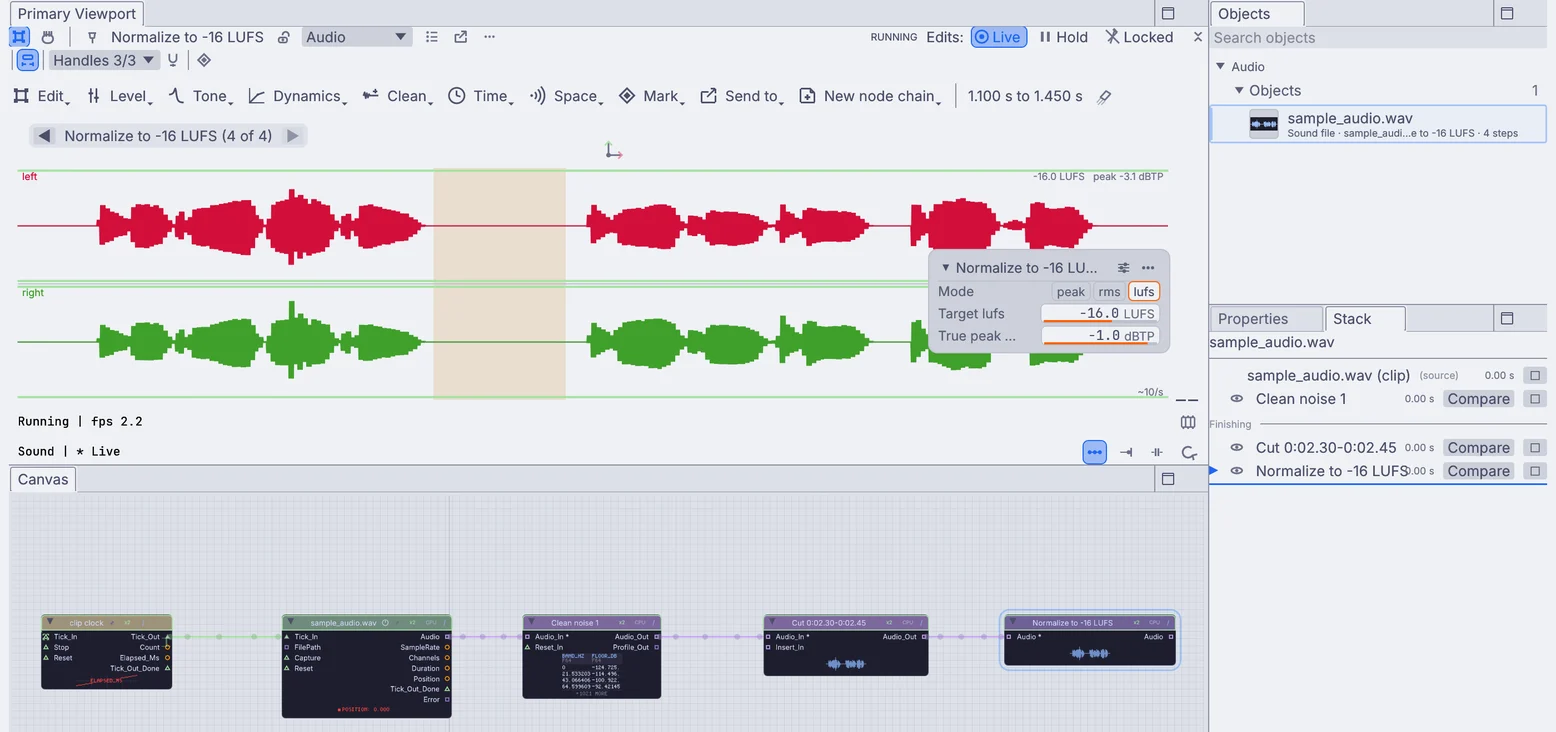Open the three-dots overflow menu in viewport header
1556x732 pixels.
click(489, 37)
